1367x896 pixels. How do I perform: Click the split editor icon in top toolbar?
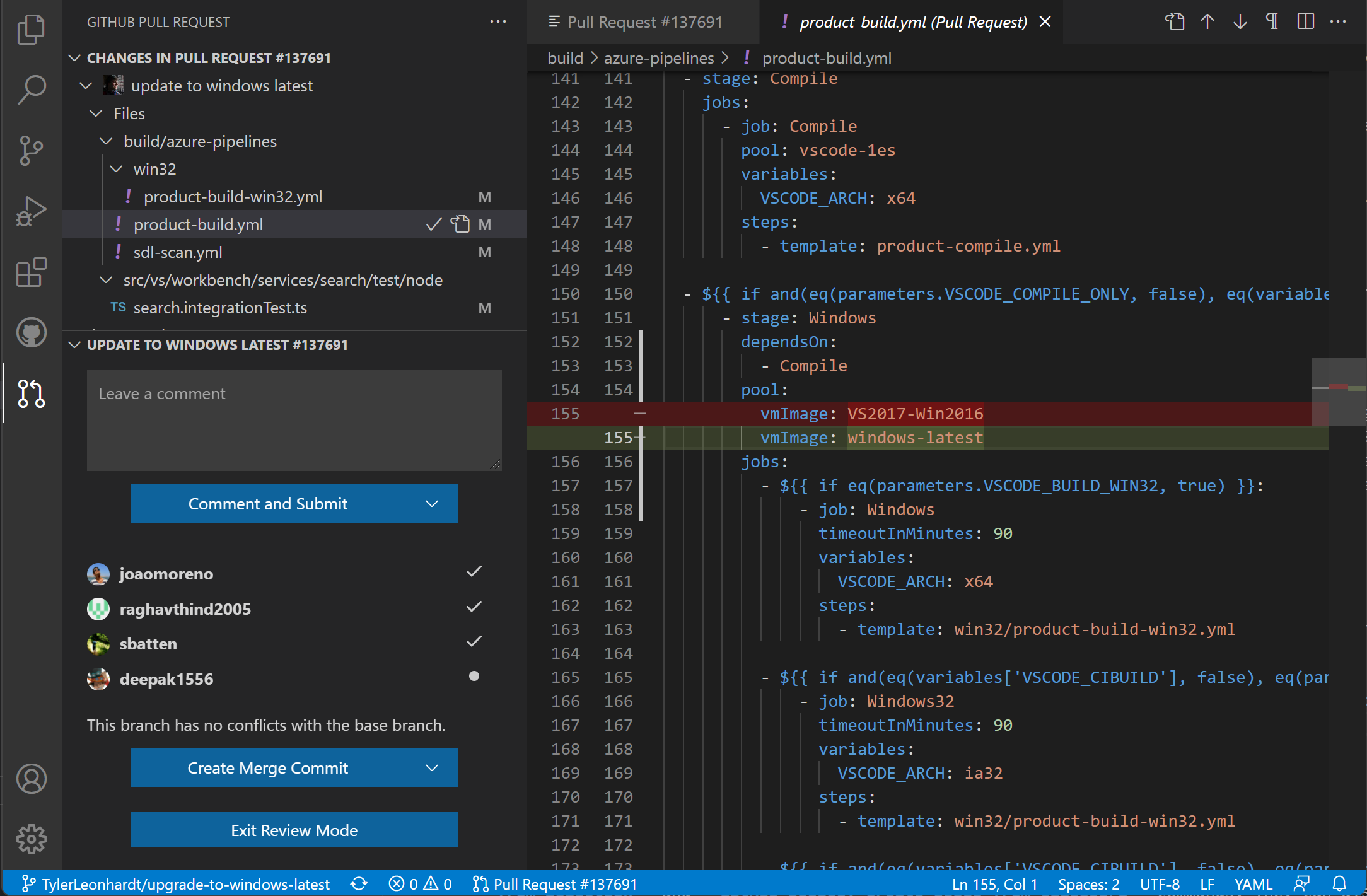click(x=1306, y=22)
